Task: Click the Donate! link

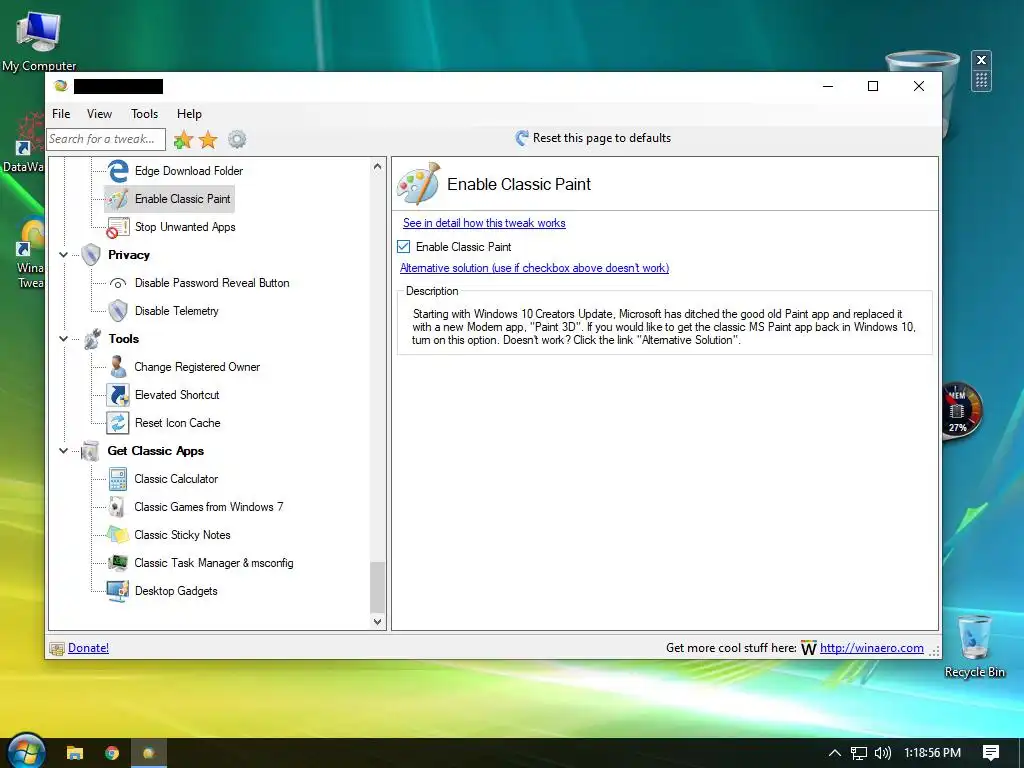Action: click(88, 648)
